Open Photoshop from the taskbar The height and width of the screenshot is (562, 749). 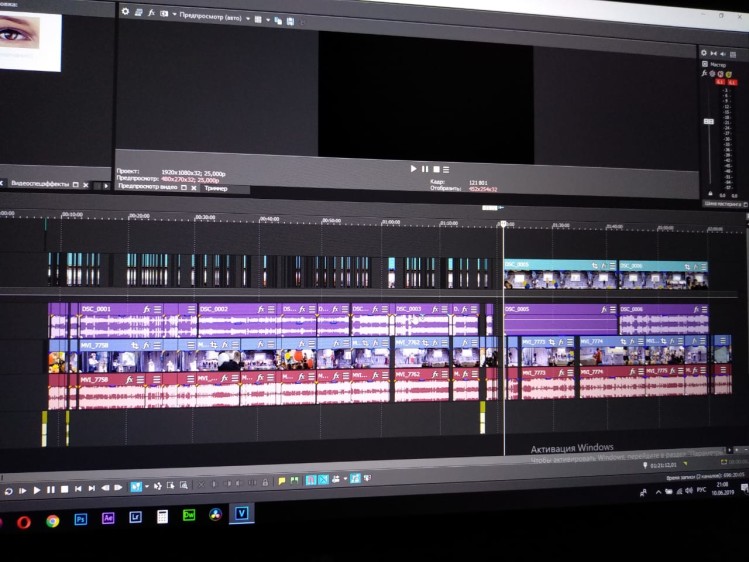(80, 518)
